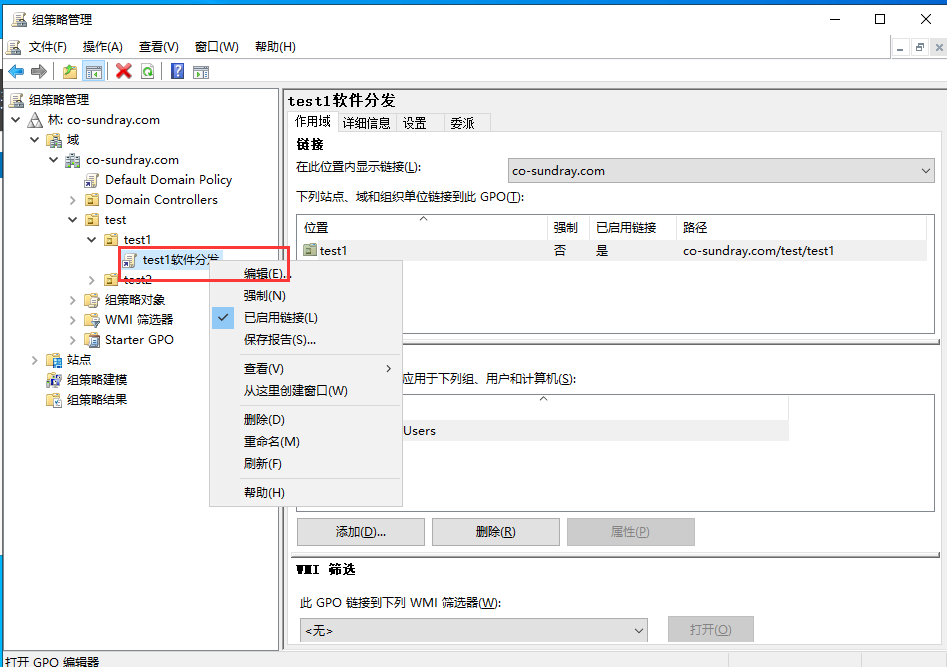
Task: Click the Back arrow toolbar icon
Action: coord(16,72)
